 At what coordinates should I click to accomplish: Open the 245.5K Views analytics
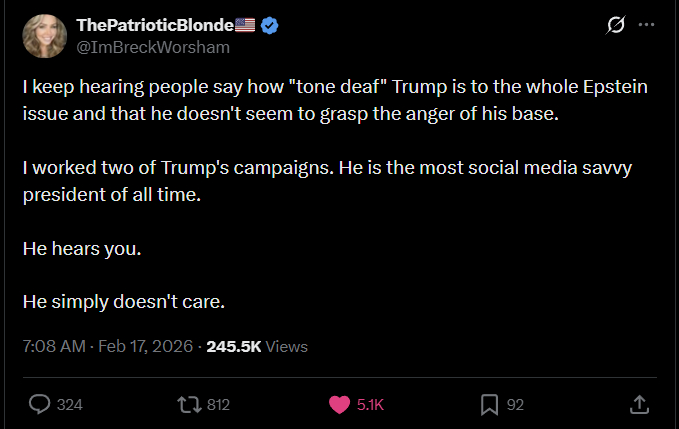pos(257,347)
